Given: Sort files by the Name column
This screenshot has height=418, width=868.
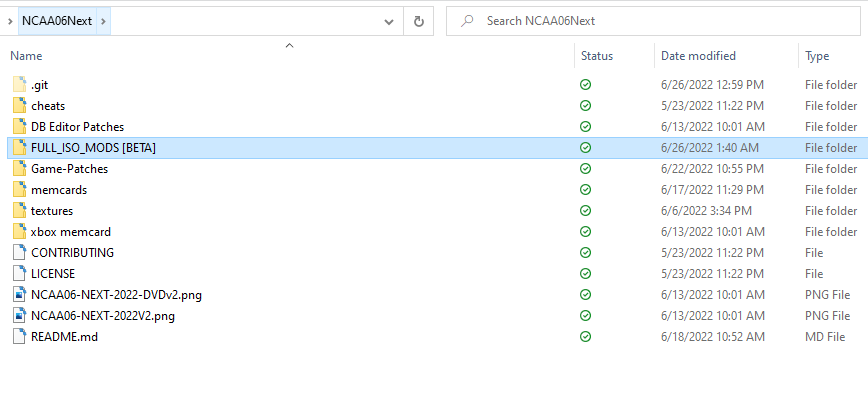Looking at the screenshot, I should [26, 56].
